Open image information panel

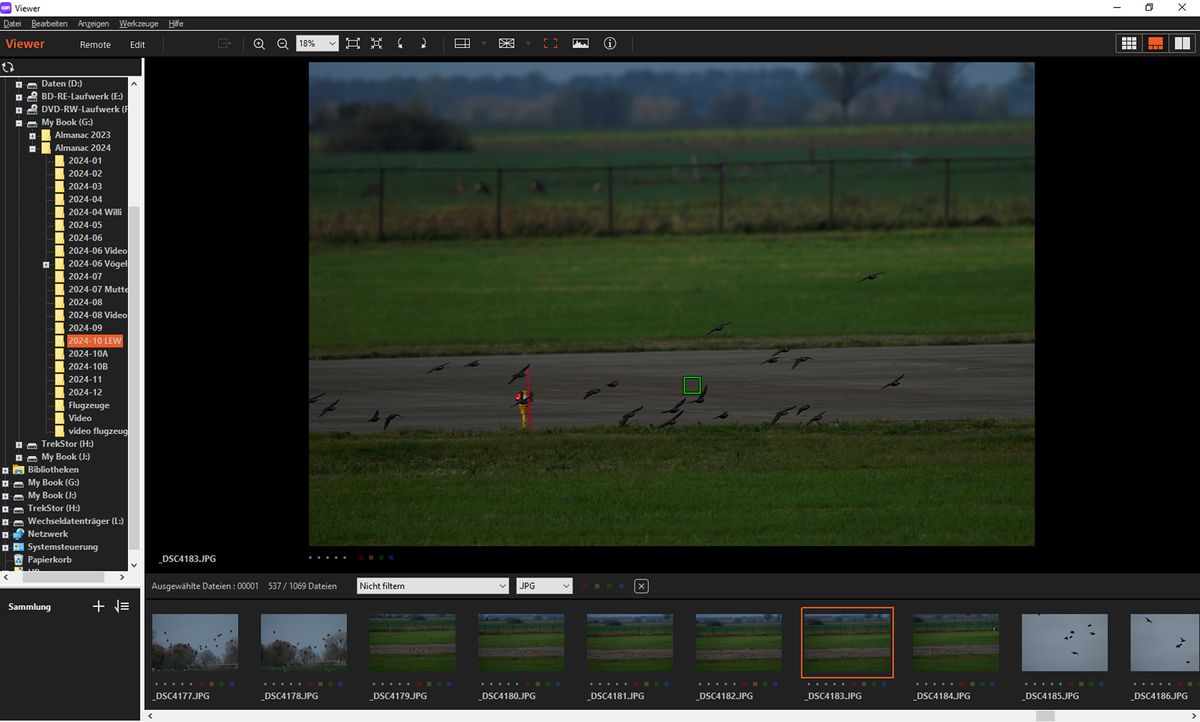610,44
